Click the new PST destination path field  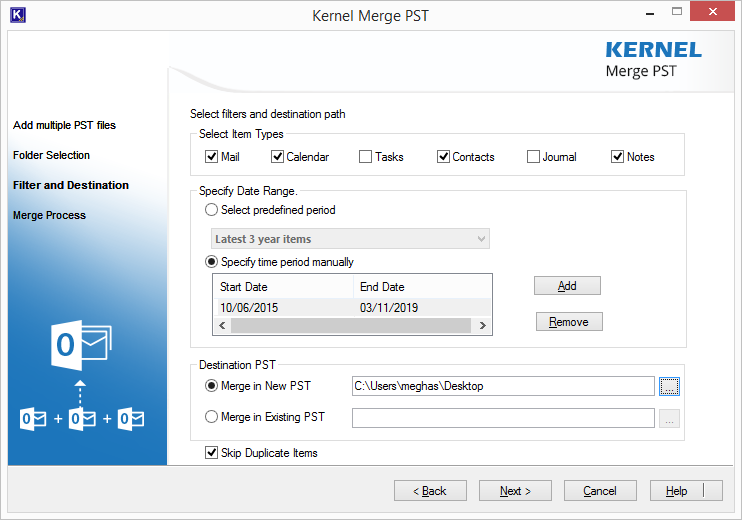(x=502, y=386)
